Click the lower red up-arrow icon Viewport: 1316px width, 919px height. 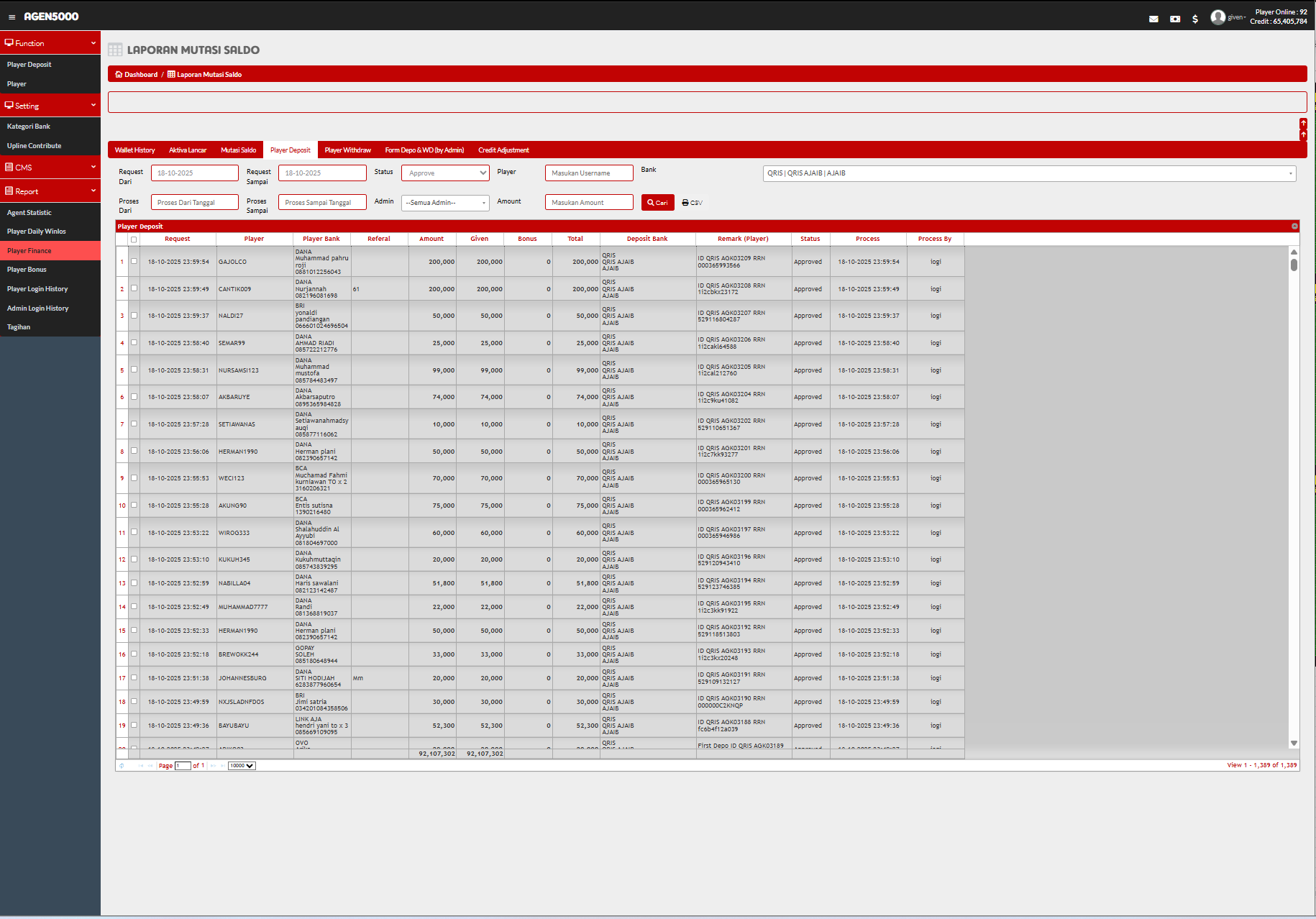(x=1303, y=134)
